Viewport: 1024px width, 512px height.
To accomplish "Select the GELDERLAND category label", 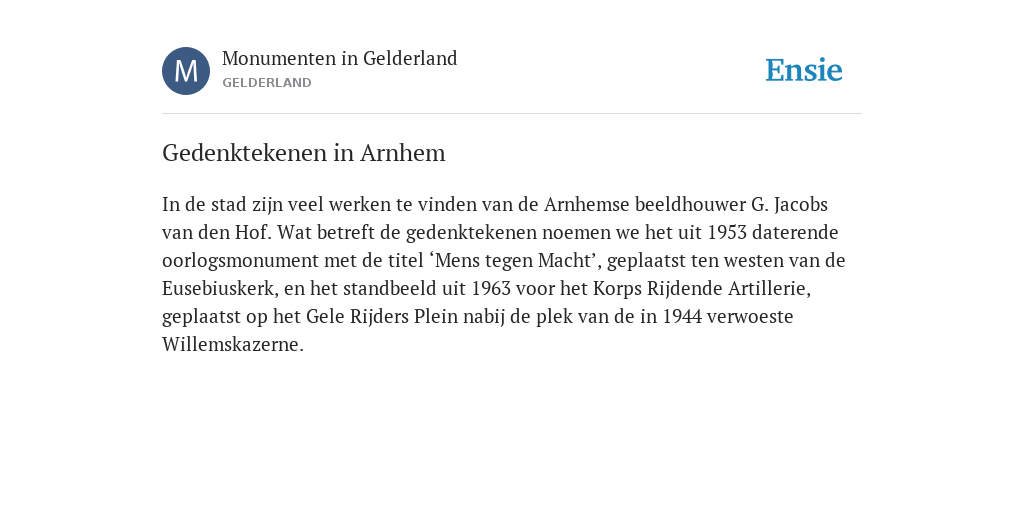I will (266, 83).
